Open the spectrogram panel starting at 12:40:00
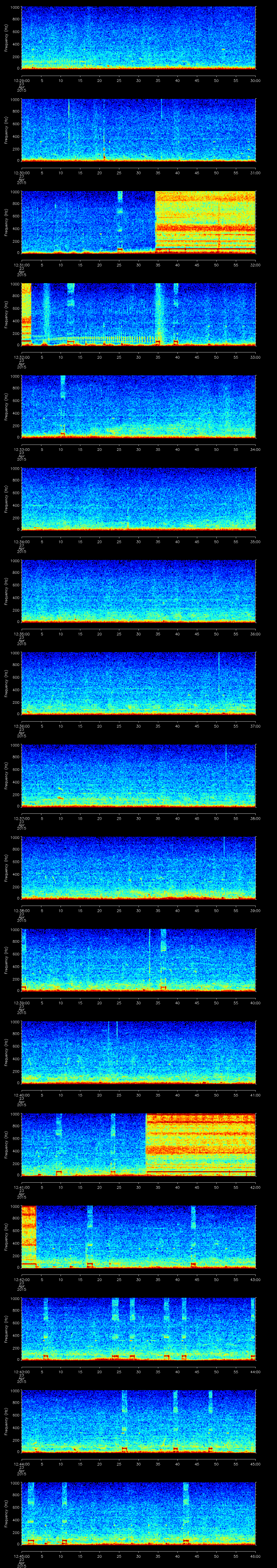The image size is (277, 1568). [x=138, y=1052]
